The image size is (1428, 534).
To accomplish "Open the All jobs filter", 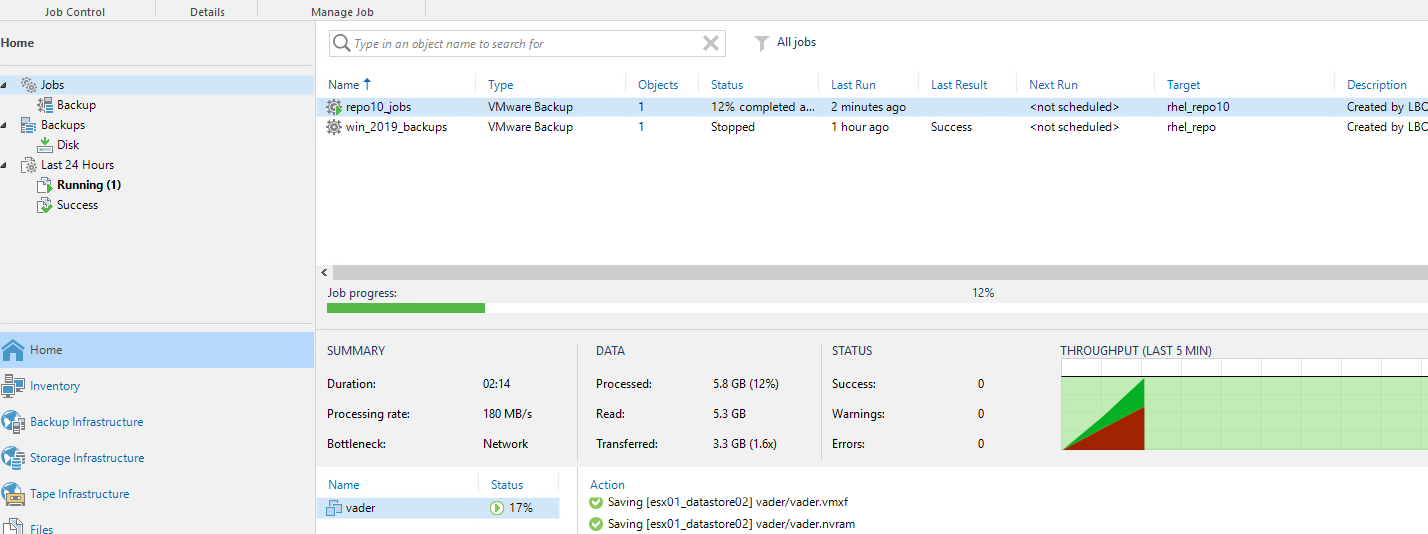I will [786, 43].
